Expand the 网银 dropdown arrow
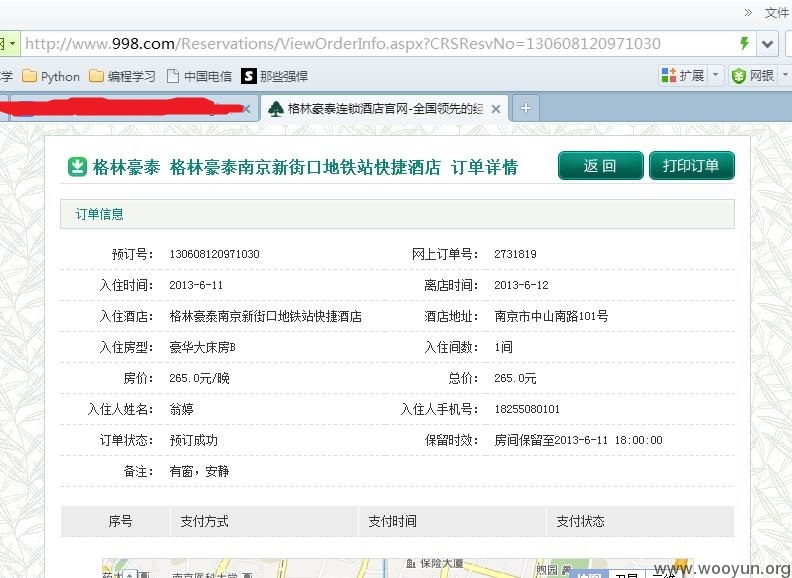 784,76
